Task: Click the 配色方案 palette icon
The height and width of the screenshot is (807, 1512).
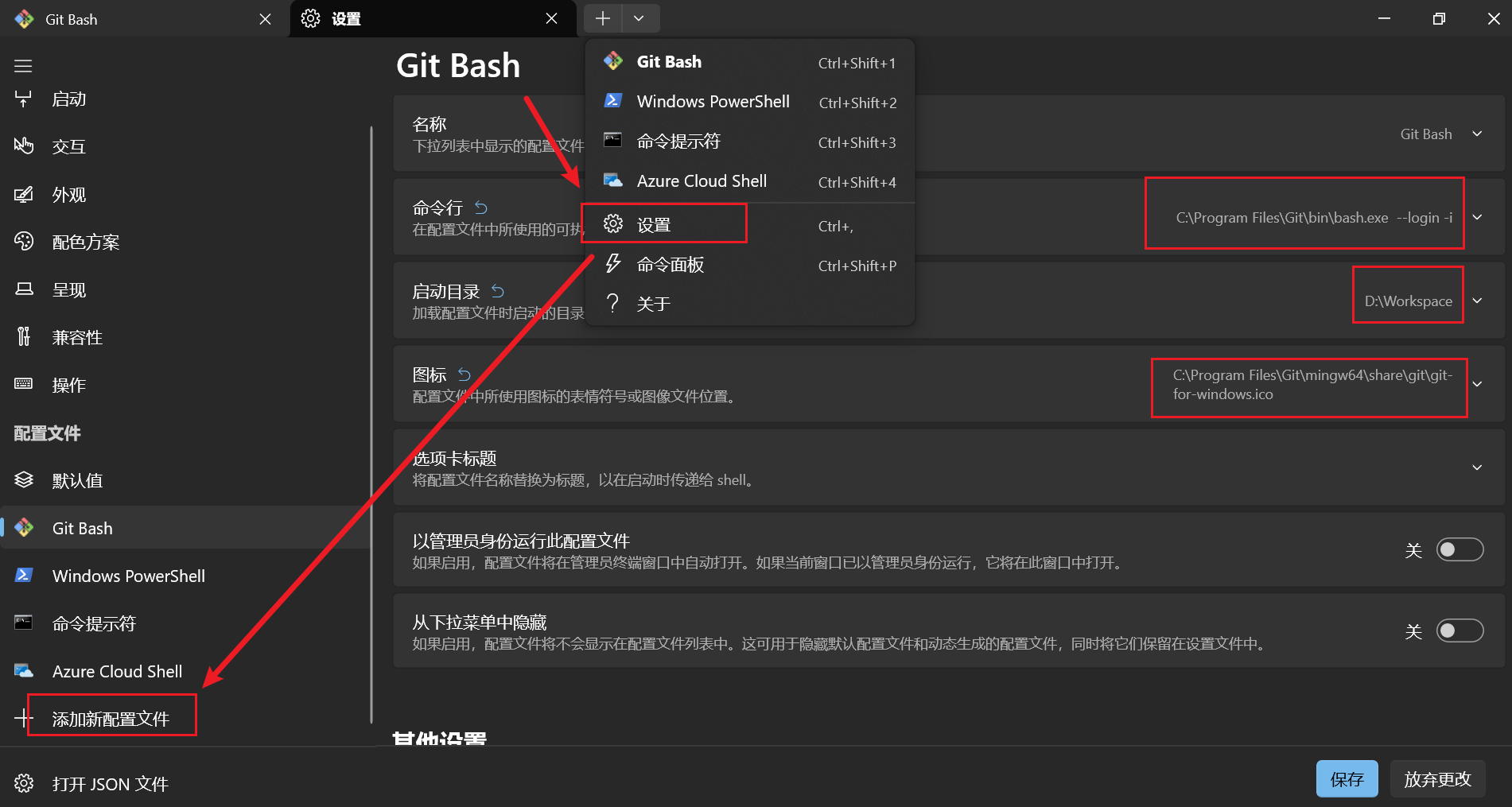Action: click(24, 242)
